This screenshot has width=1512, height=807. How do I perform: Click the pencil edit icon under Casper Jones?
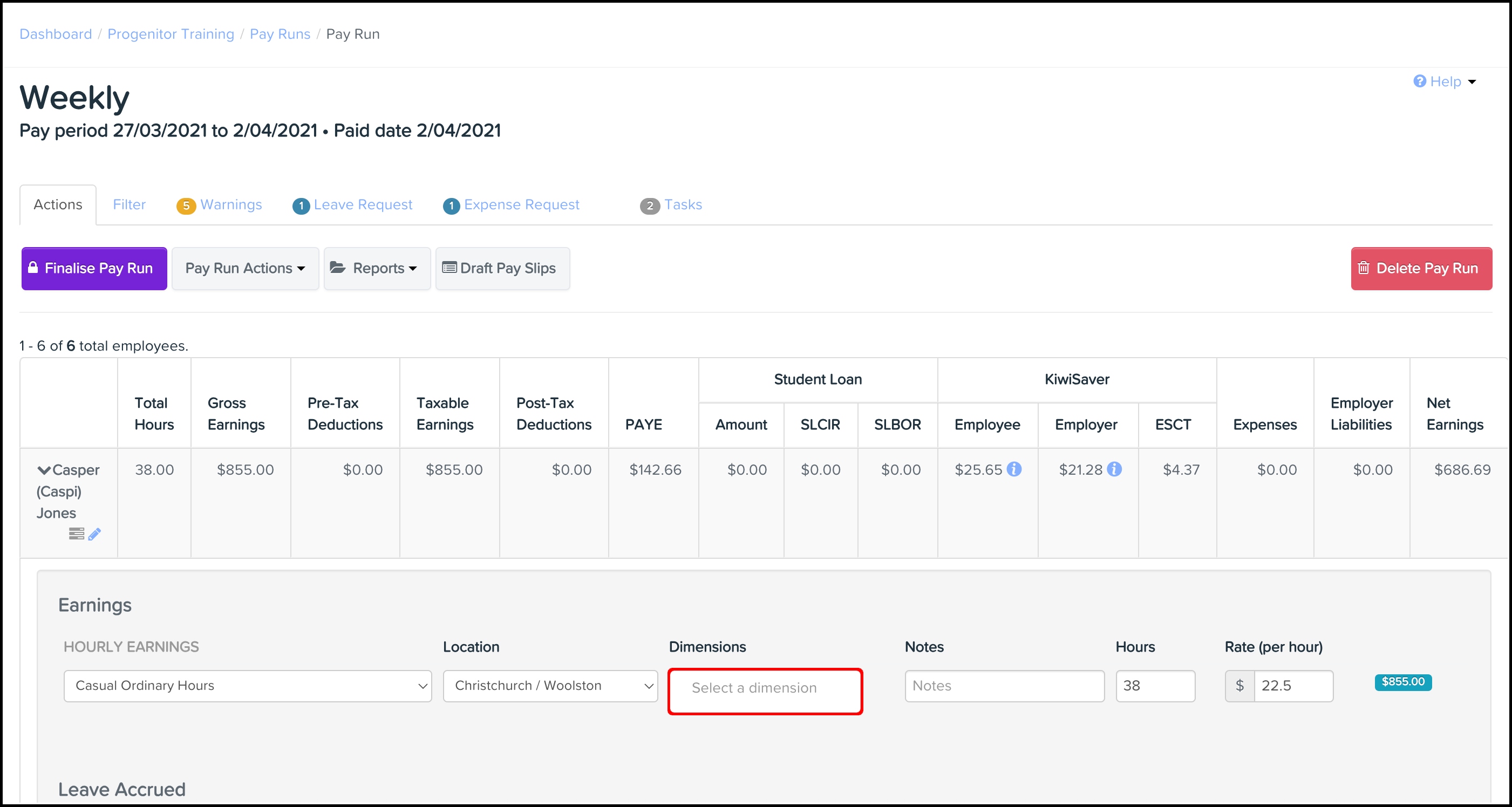coord(94,534)
